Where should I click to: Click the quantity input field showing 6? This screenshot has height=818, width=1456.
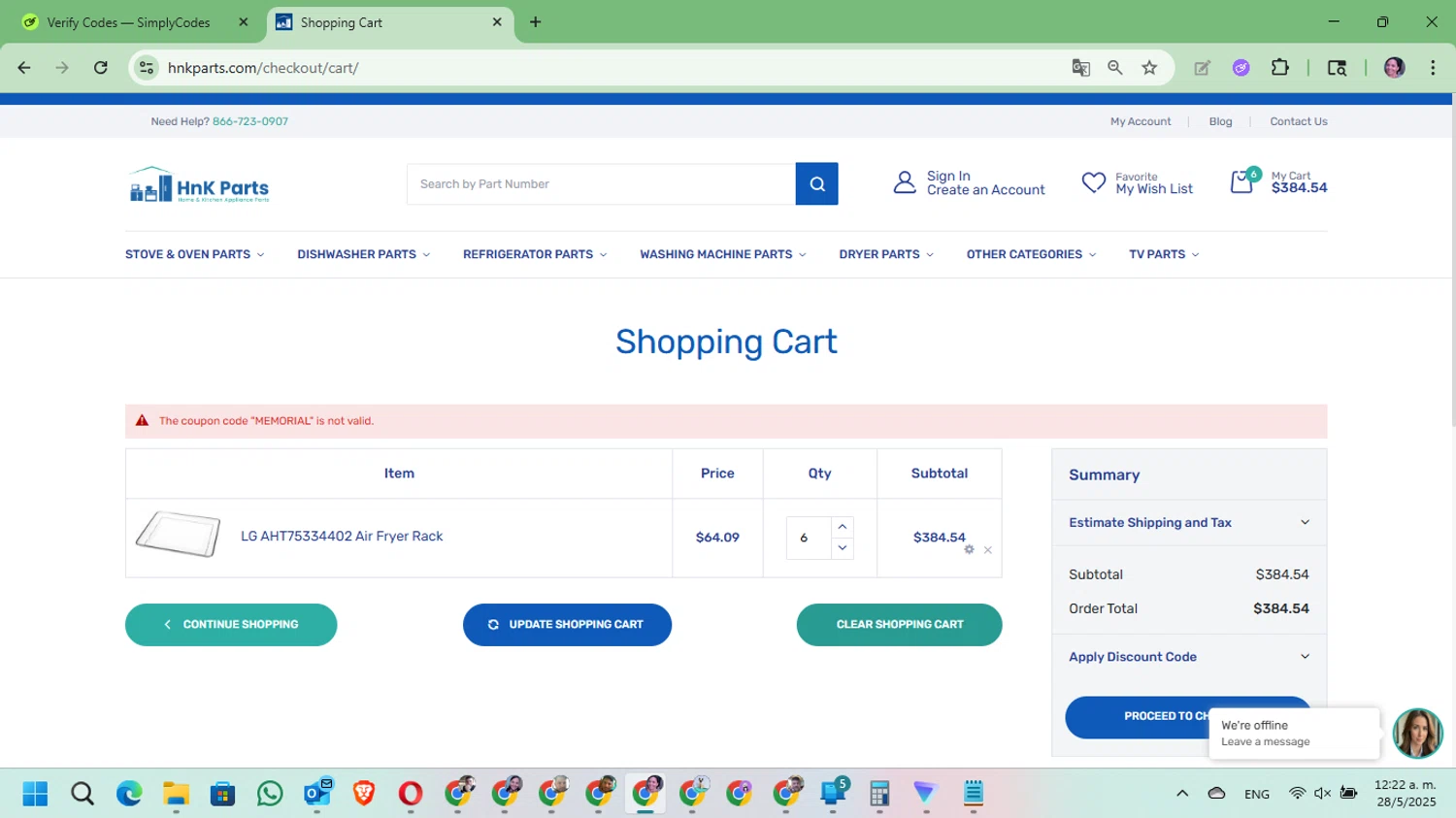(809, 538)
